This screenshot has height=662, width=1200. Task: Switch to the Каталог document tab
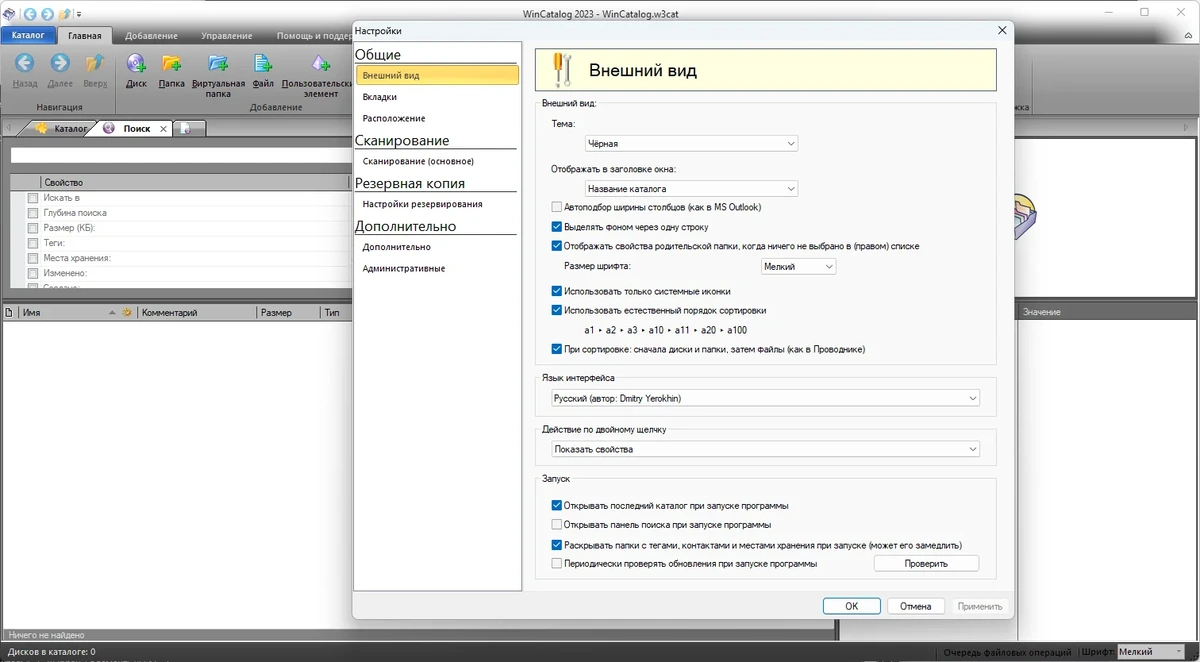tap(62, 129)
